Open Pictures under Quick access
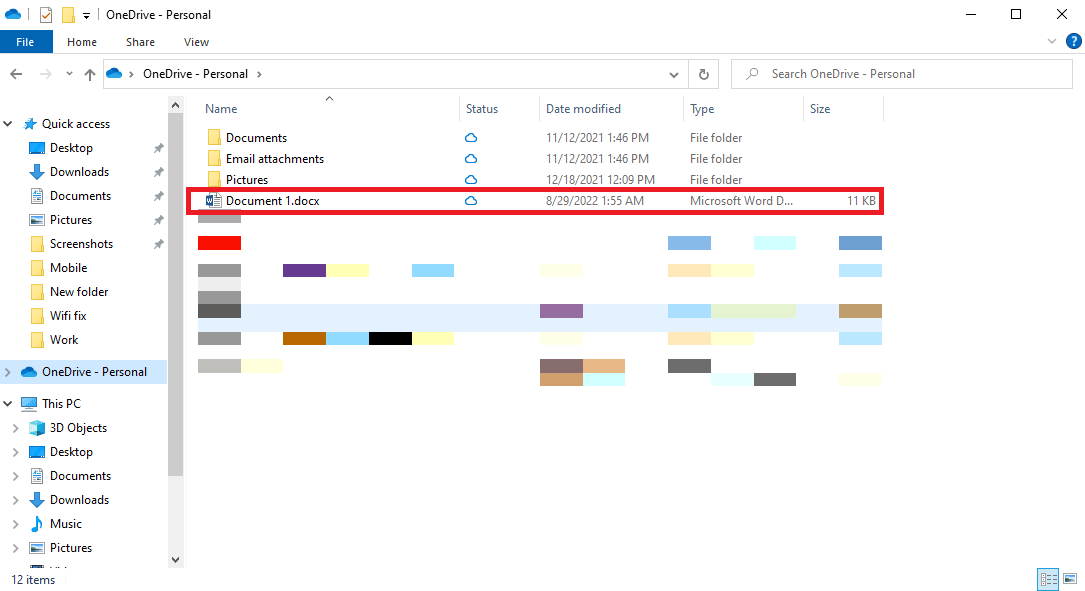 point(71,220)
